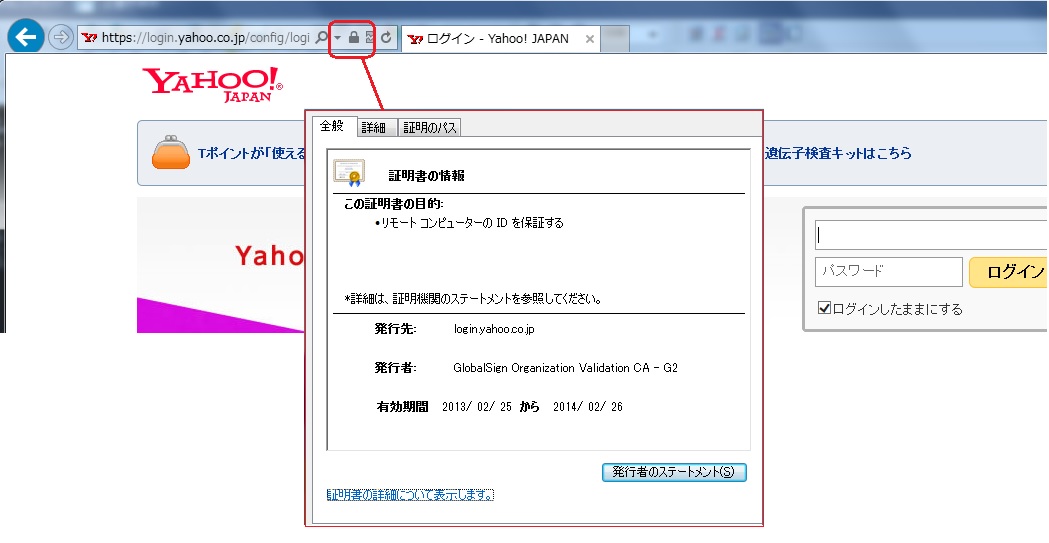Click the Yahoo favicon in address bar
The width and height of the screenshot is (1049, 543).
(x=89, y=38)
